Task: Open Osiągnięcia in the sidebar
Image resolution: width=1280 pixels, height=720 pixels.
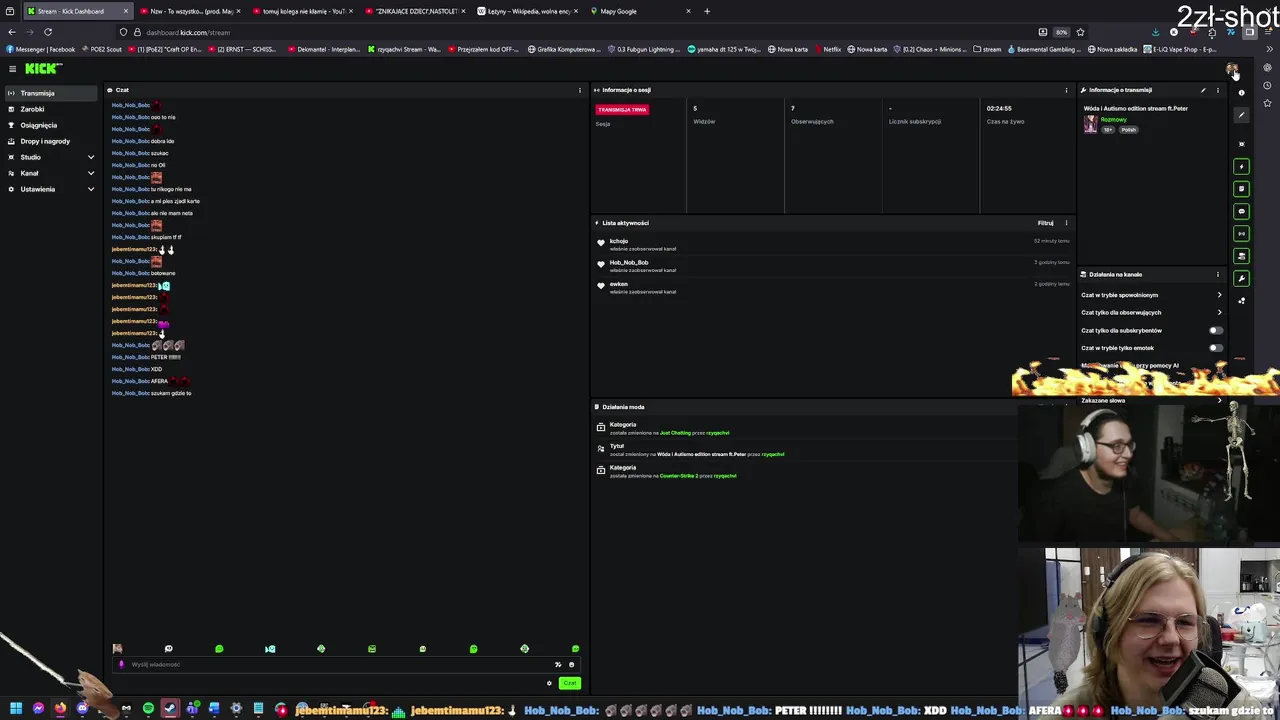Action: (51, 125)
